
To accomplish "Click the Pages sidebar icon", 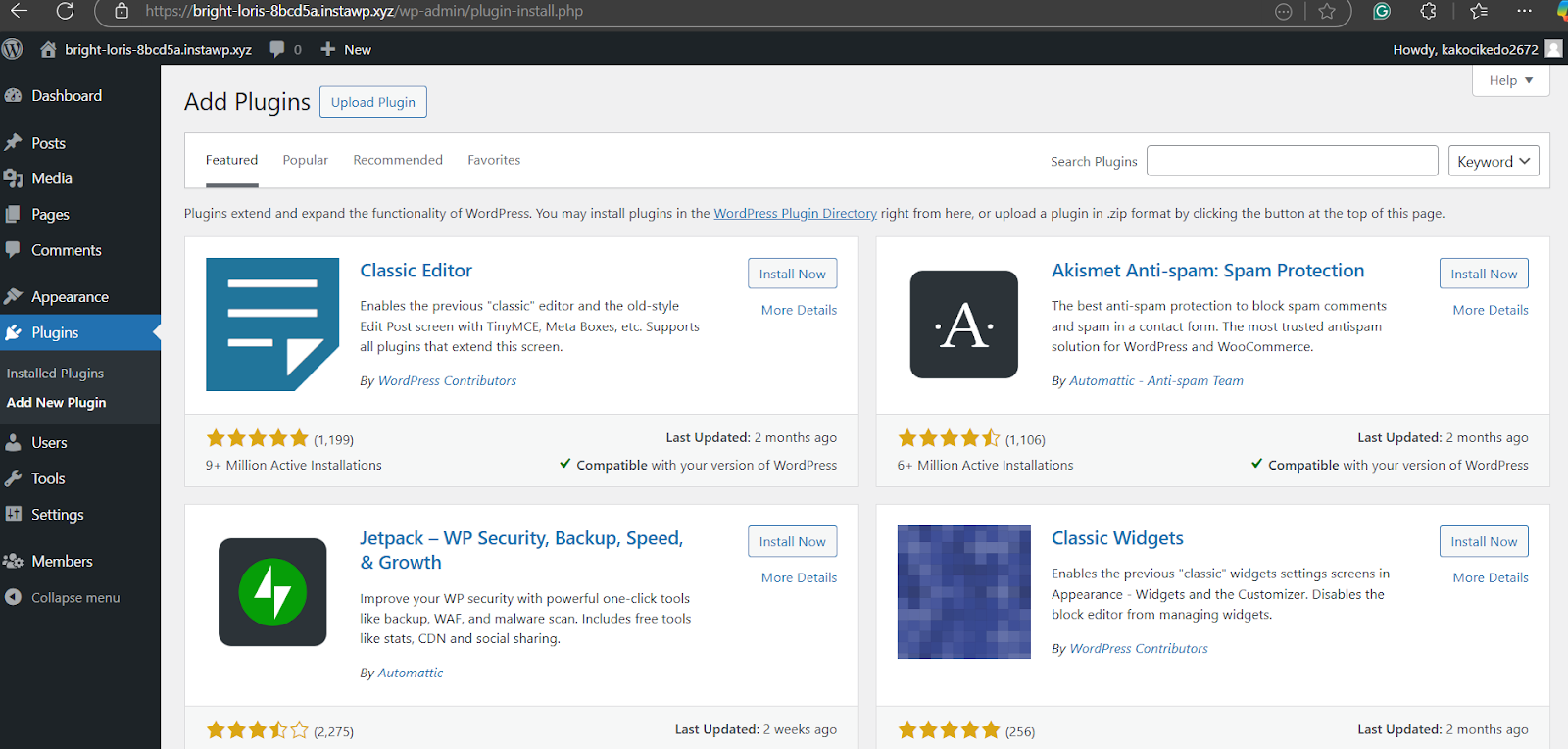I will tap(13, 214).
